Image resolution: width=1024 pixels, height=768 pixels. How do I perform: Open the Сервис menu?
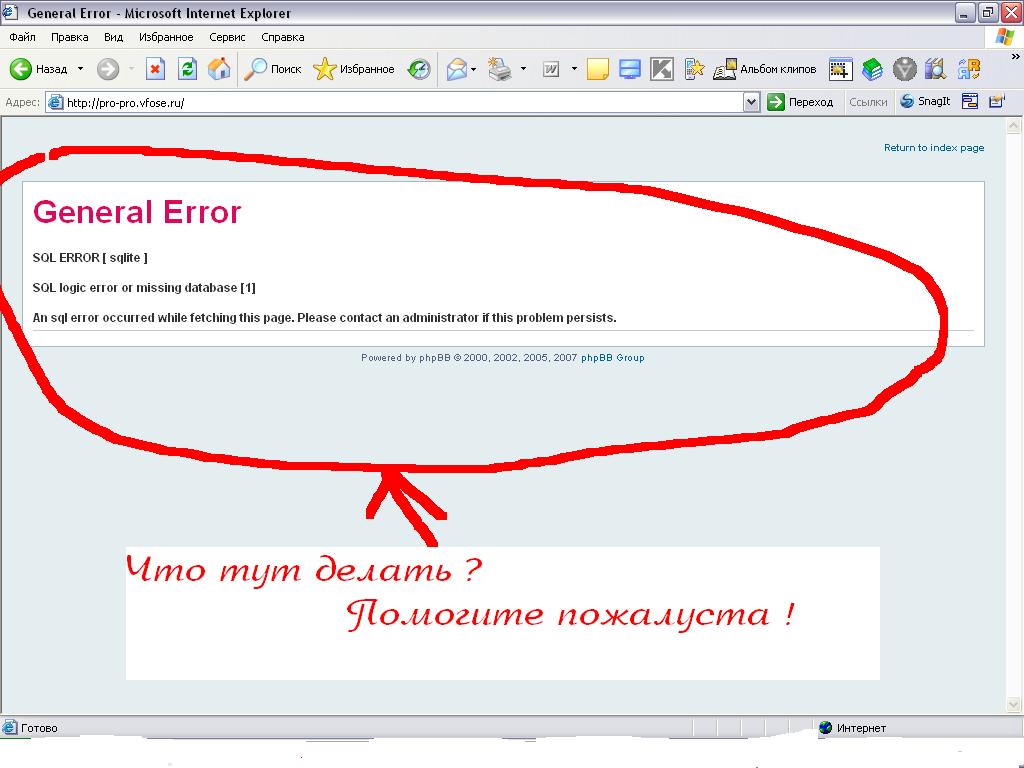(227, 37)
